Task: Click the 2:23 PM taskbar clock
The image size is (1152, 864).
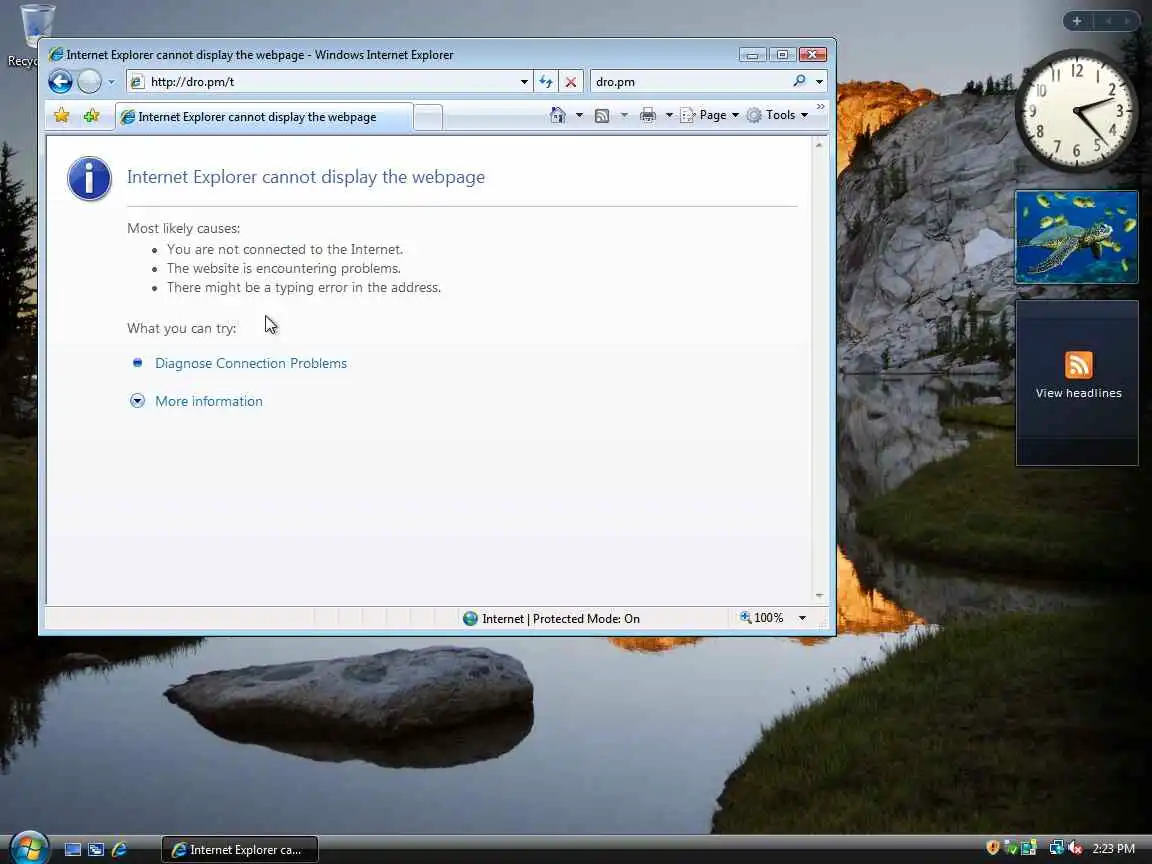Action: click(1114, 849)
